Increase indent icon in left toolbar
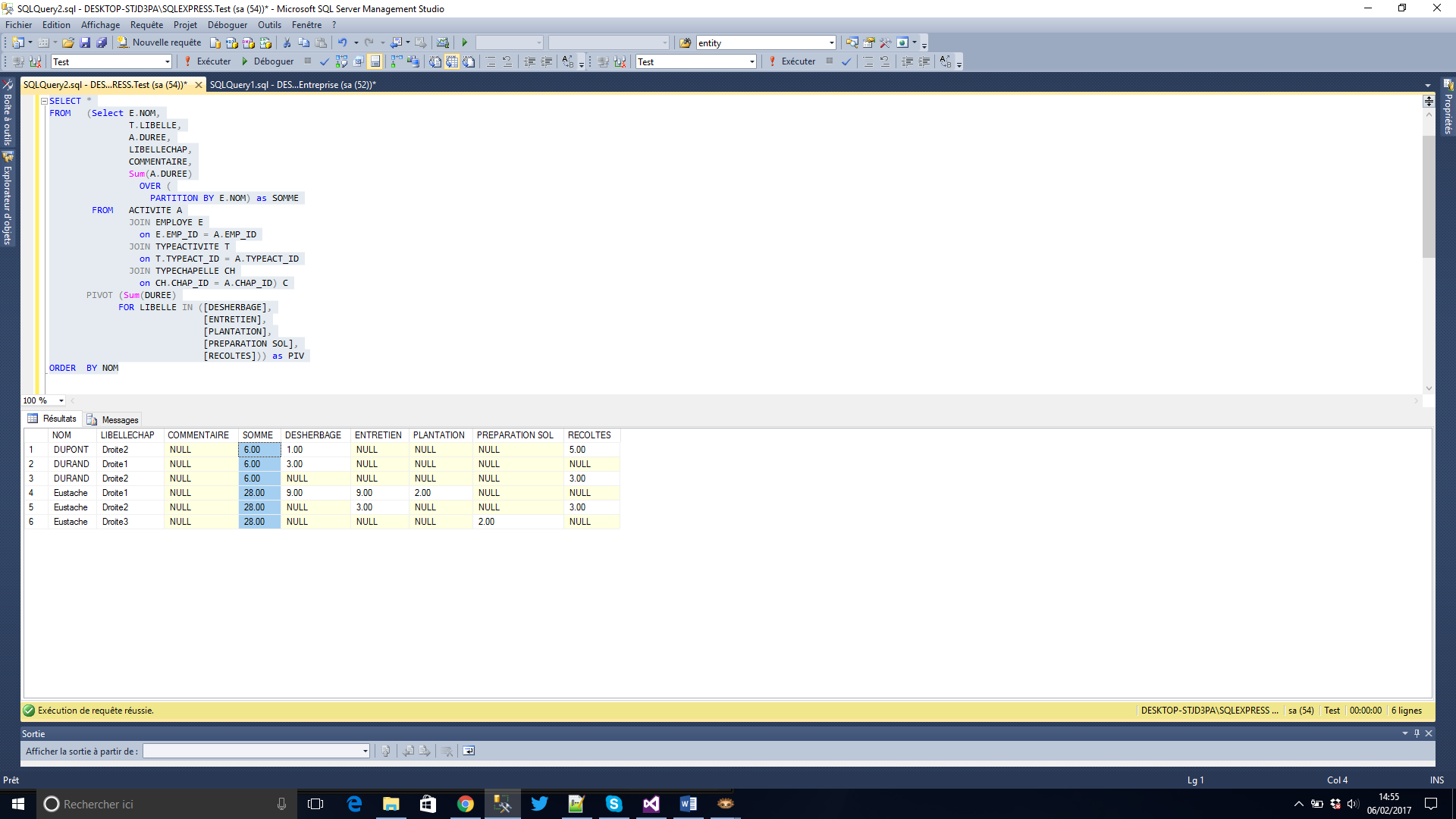Image resolution: width=1456 pixels, height=819 pixels. click(546, 62)
